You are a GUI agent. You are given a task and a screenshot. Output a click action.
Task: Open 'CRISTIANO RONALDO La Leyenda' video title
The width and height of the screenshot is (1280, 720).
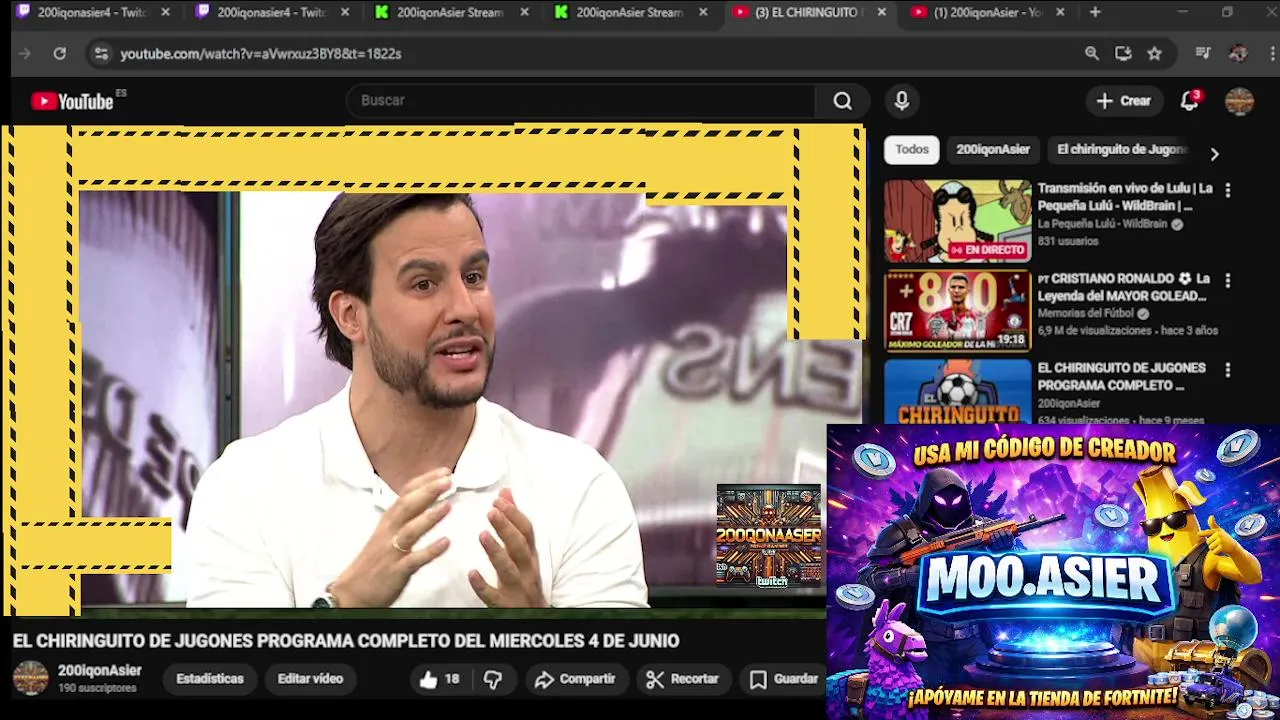pos(1124,287)
